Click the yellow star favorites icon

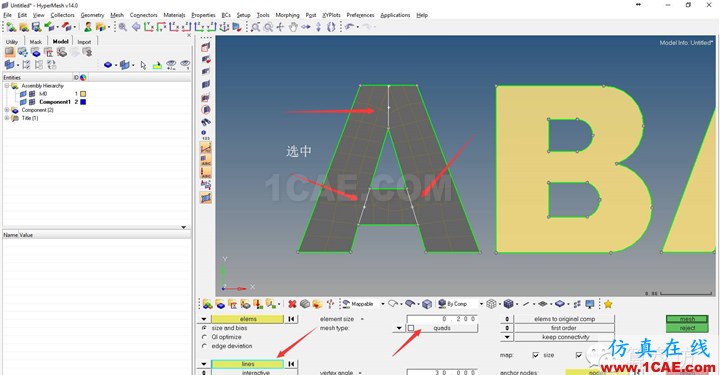pyautogui.click(x=608, y=304)
